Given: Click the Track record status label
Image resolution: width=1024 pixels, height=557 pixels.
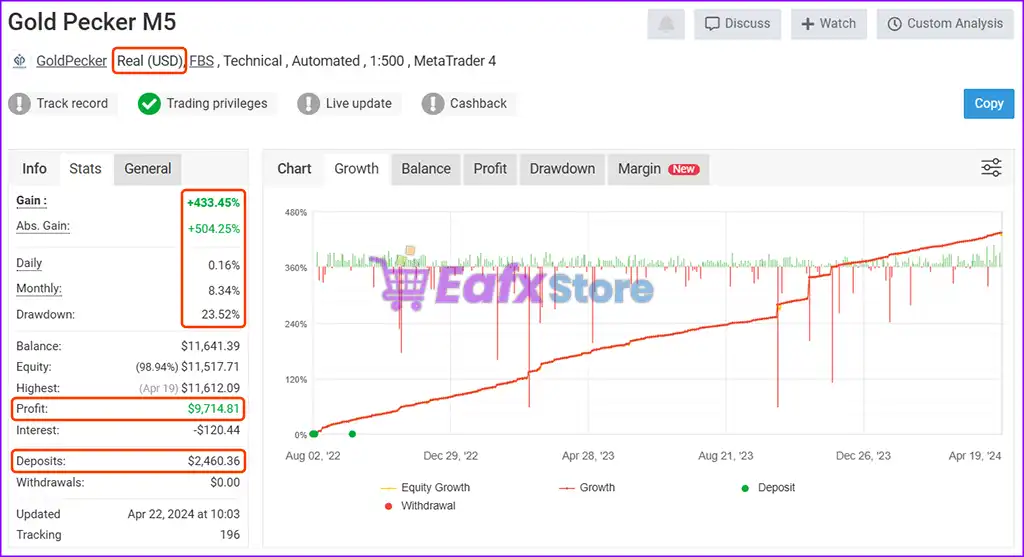Looking at the screenshot, I should pyautogui.click(x=72, y=103).
